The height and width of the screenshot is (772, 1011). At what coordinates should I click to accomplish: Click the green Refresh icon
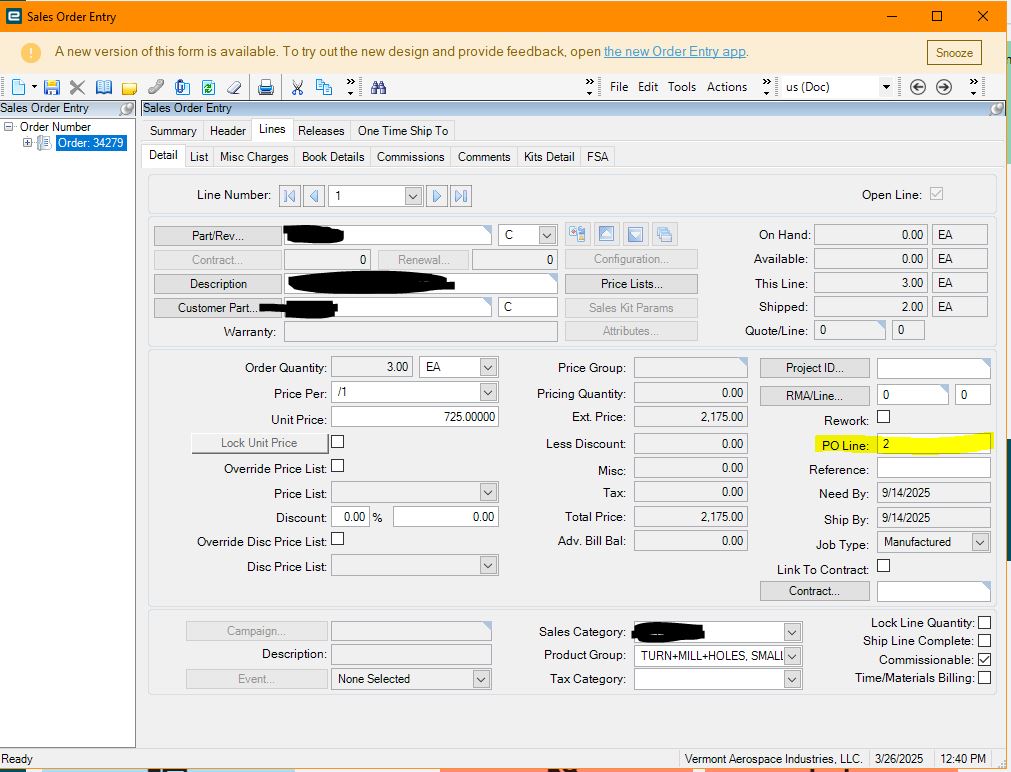tap(208, 87)
